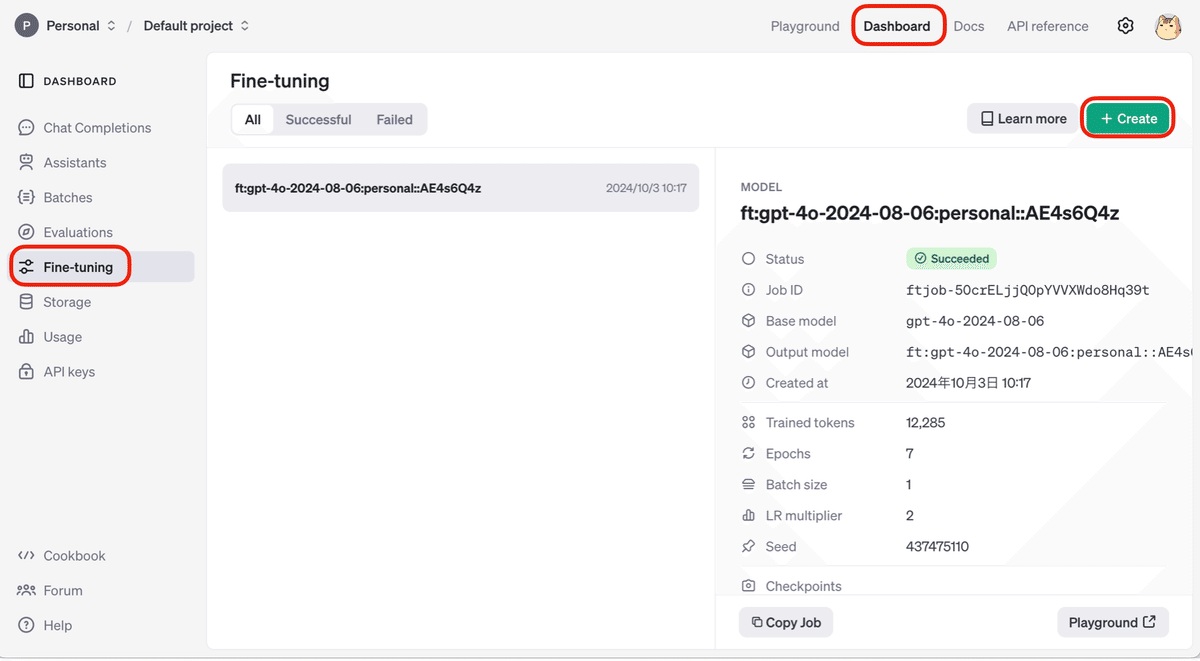The width and height of the screenshot is (1200, 661).
Task: Click the Assistants robot icon
Action: point(26,163)
